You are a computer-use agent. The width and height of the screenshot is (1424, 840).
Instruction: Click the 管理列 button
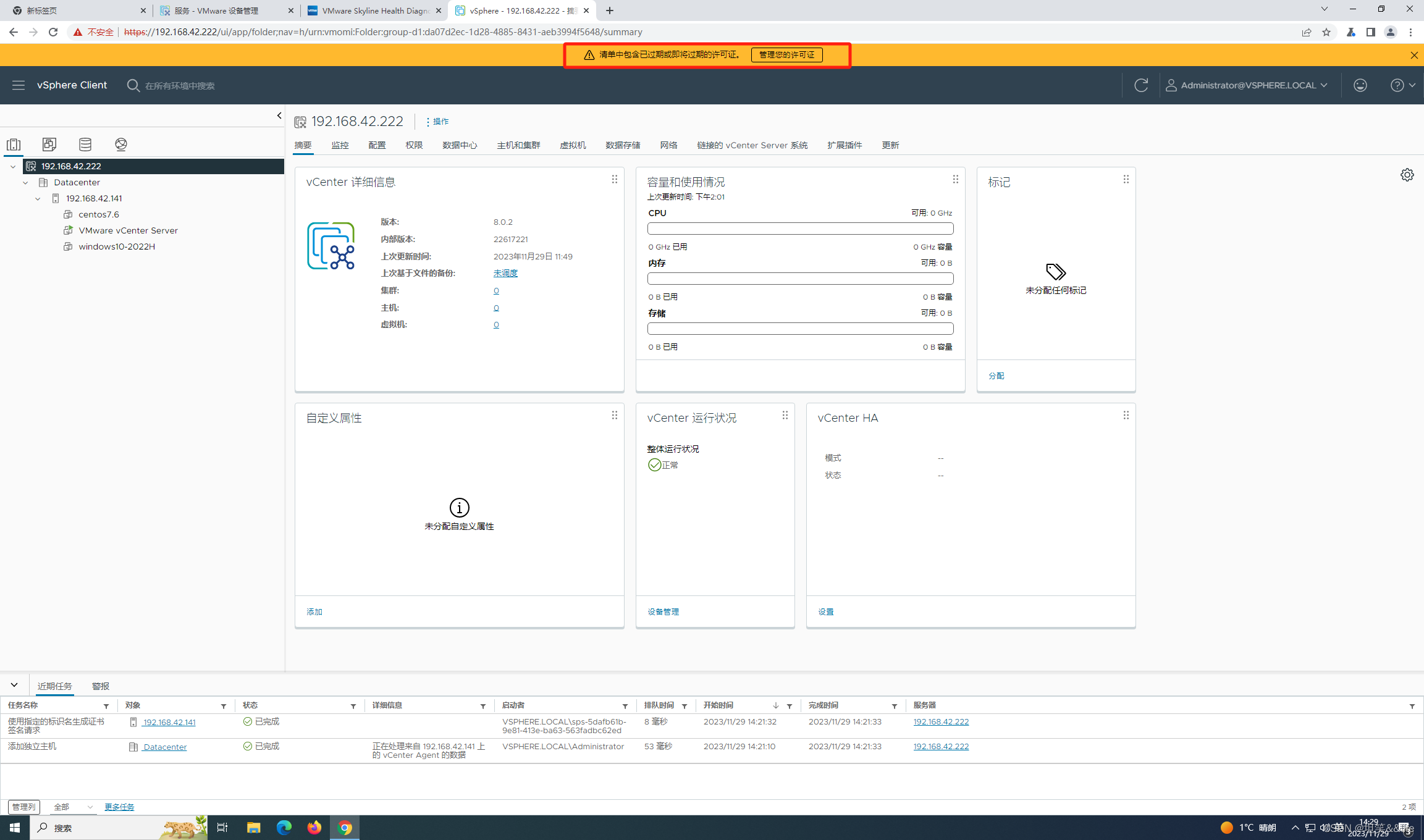click(24, 807)
